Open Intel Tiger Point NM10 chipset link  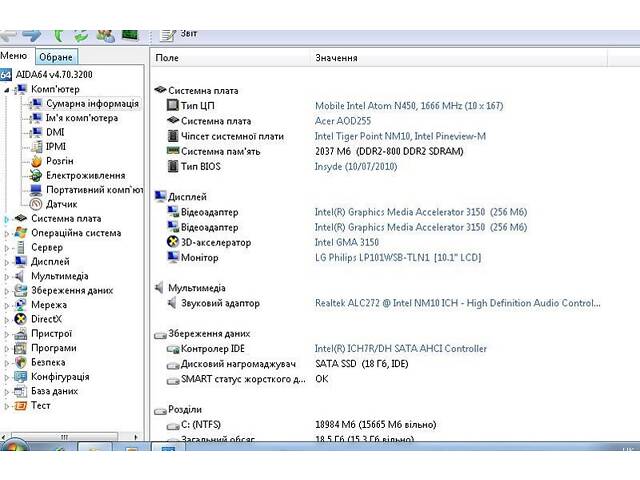pyautogui.click(x=400, y=136)
